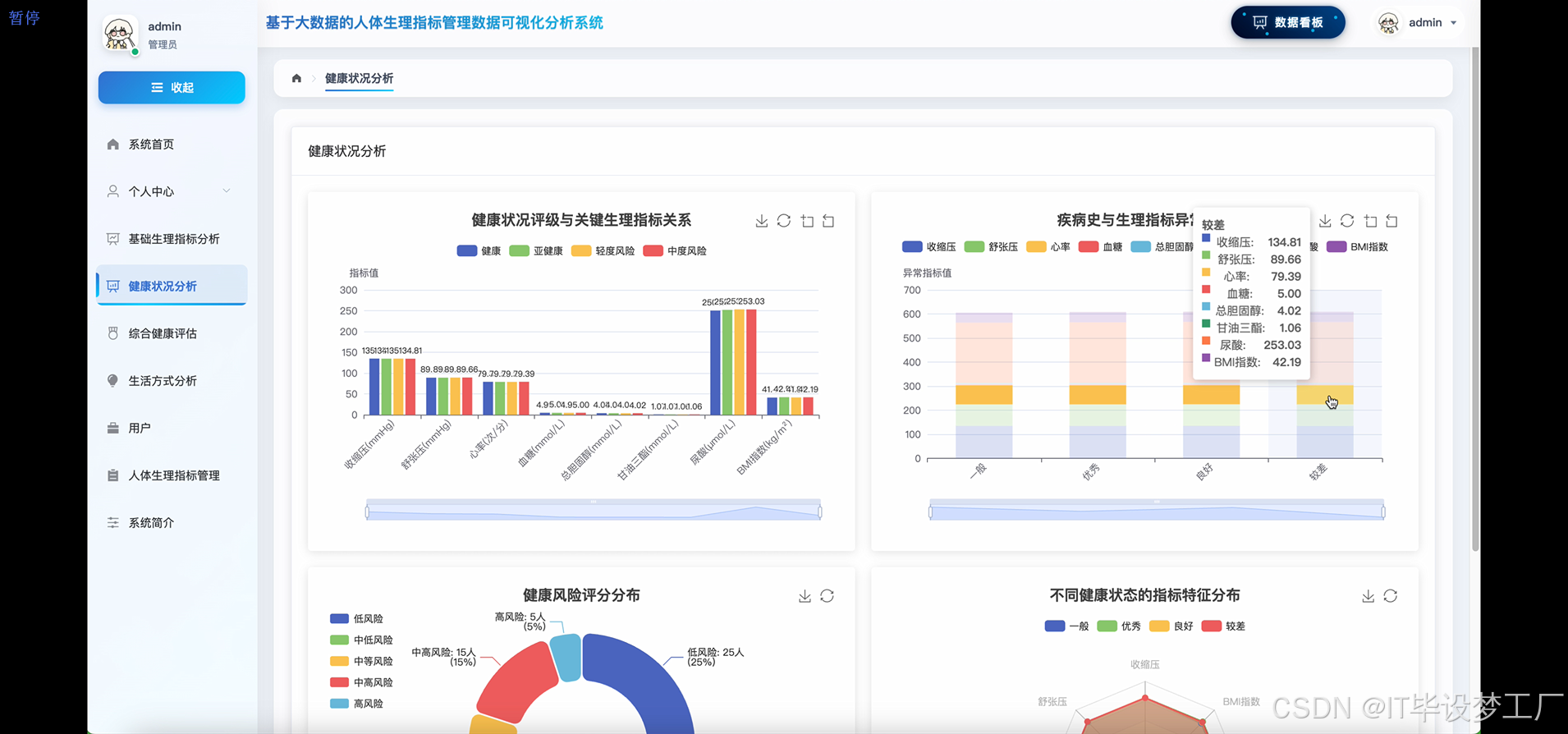The width and height of the screenshot is (1568, 734).
Task: Click the 综合健康评估 menu icon
Action: click(x=113, y=333)
